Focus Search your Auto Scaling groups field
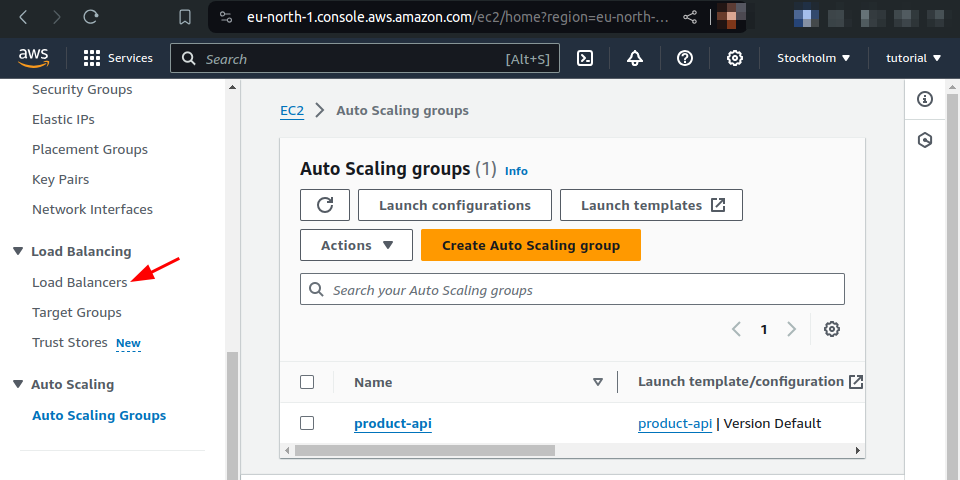This screenshot has height=480, width=960. coord(572,289)
